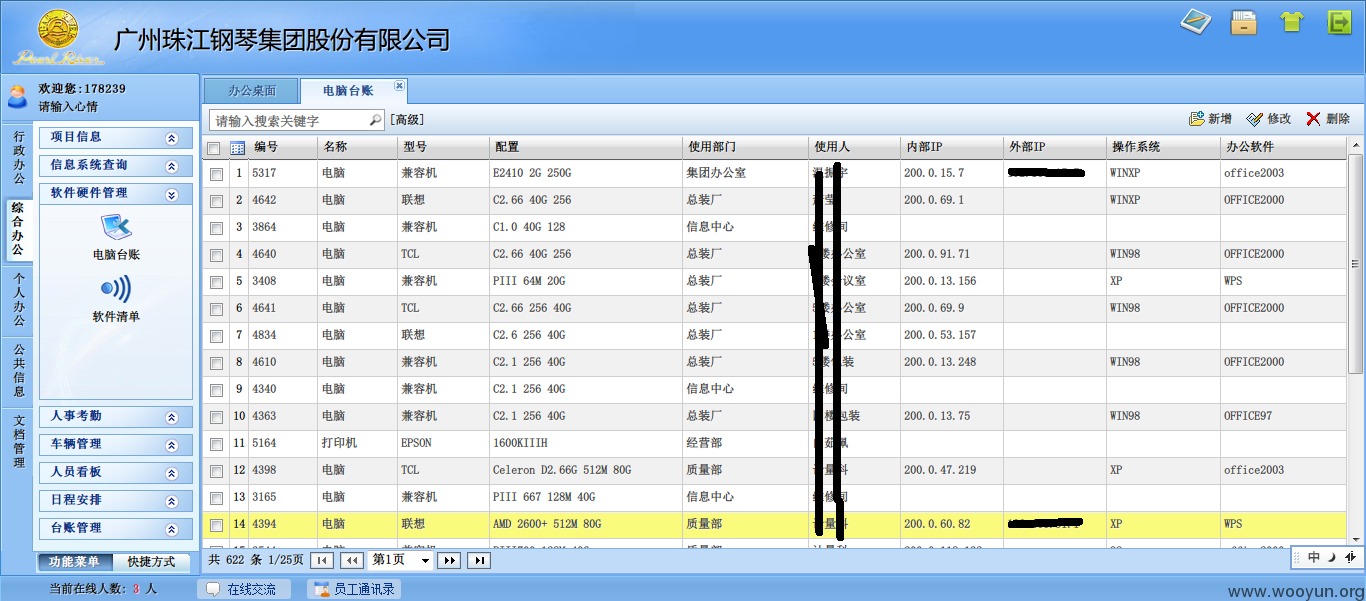The image size is (1366, 601).
Task: Click the user avatar icon
Action: pyautogui.click(x=18, y=96)
